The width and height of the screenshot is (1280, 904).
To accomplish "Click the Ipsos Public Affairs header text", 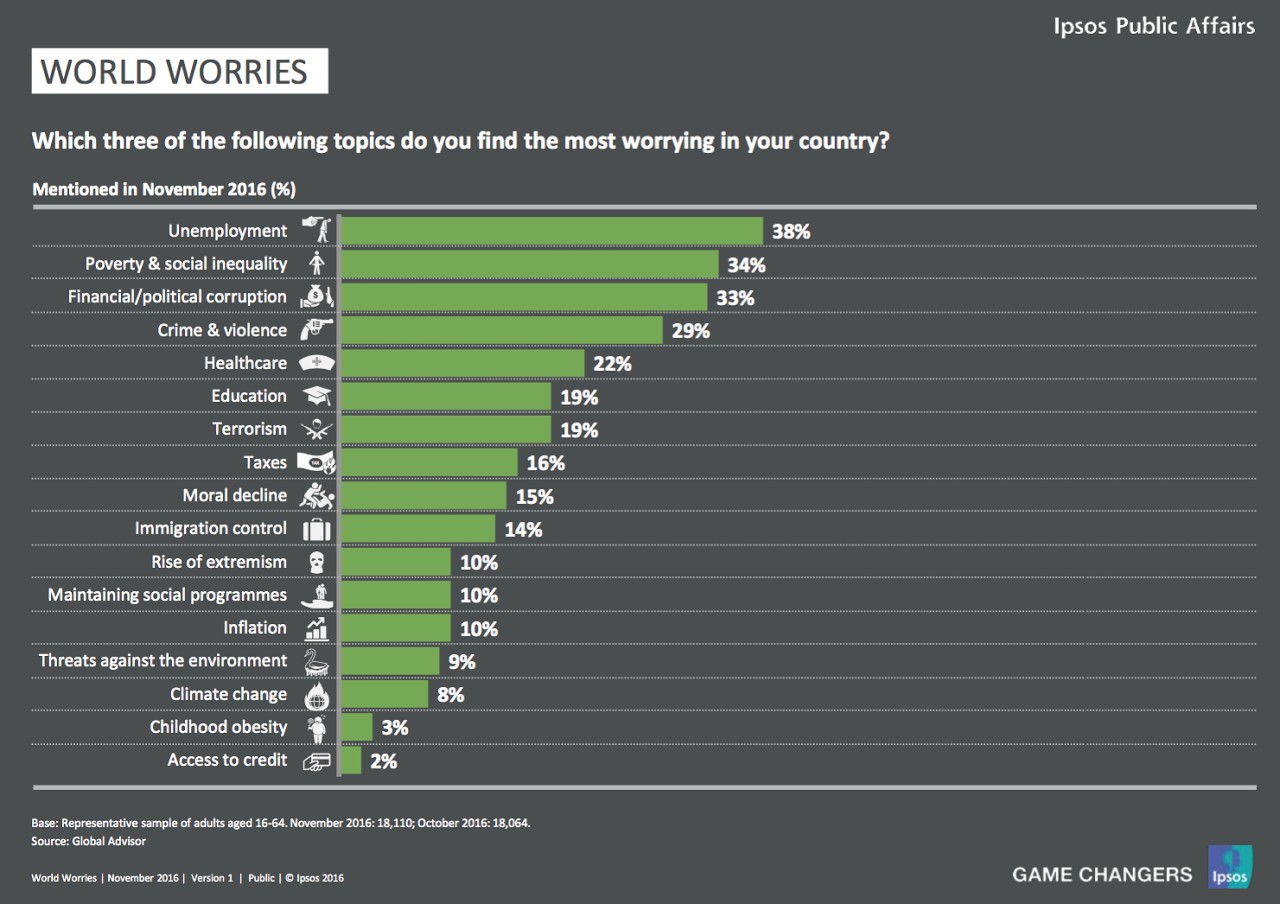I will [1154, 26].
